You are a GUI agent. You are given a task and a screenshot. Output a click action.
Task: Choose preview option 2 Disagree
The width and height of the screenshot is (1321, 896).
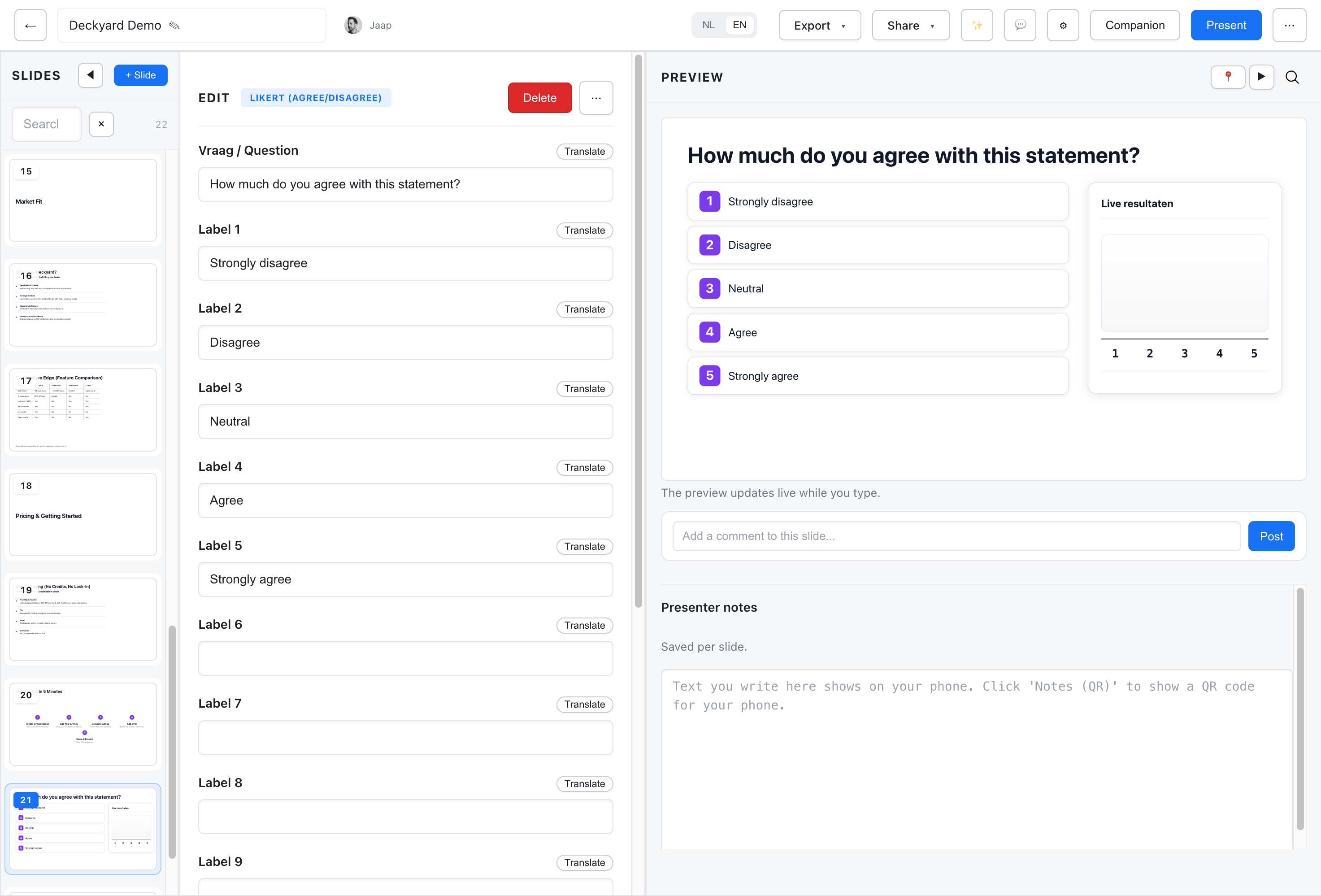pos(878,245)
